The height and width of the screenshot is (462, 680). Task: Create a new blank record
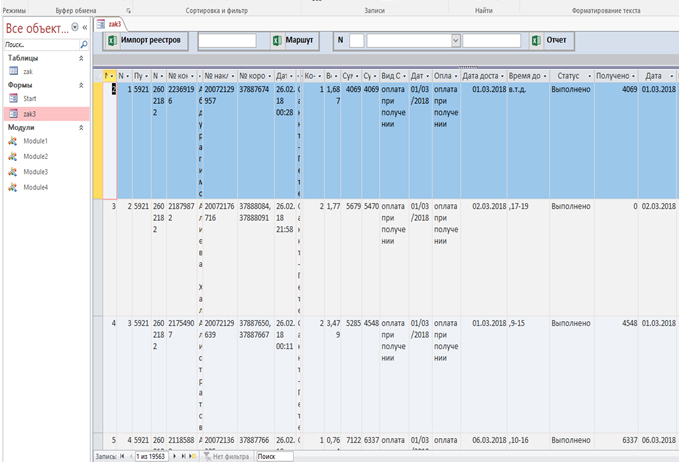point(193,456)
